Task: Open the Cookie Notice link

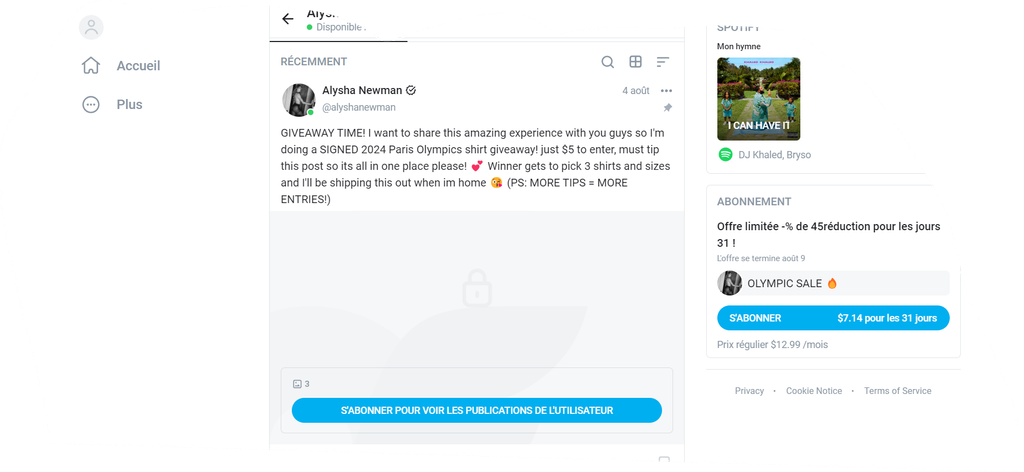Action: pos(814,391)
